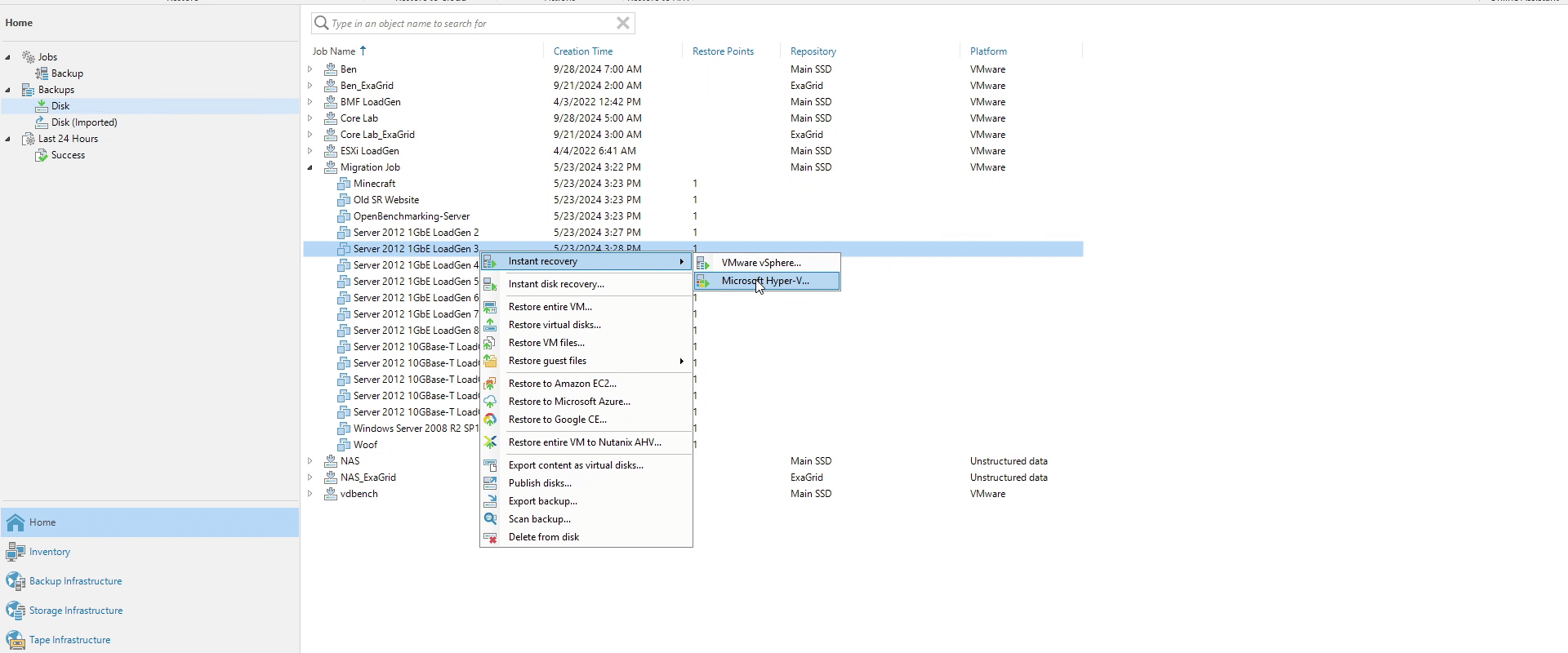Click the Success status icon
The height and width of the screenshot is (653, 1568).
(x=41, y=155)
